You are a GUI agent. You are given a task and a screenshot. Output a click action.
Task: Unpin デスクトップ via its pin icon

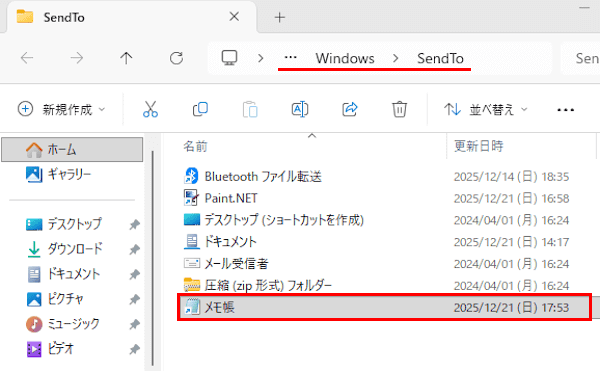pos(134,225)
